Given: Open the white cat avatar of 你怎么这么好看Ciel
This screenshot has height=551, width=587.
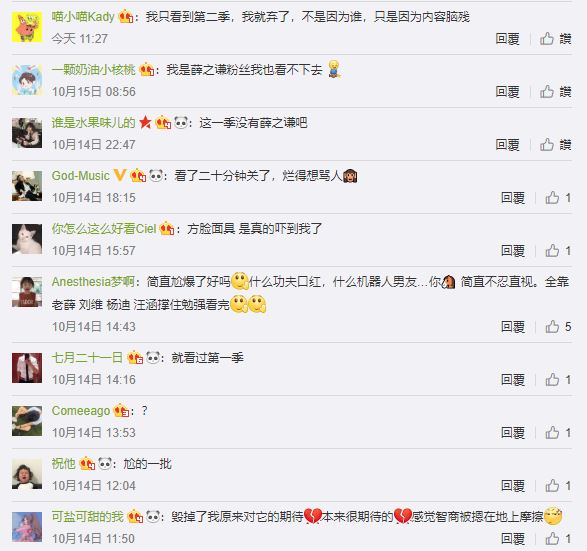Looking at the screenshot, I should 27,239.
